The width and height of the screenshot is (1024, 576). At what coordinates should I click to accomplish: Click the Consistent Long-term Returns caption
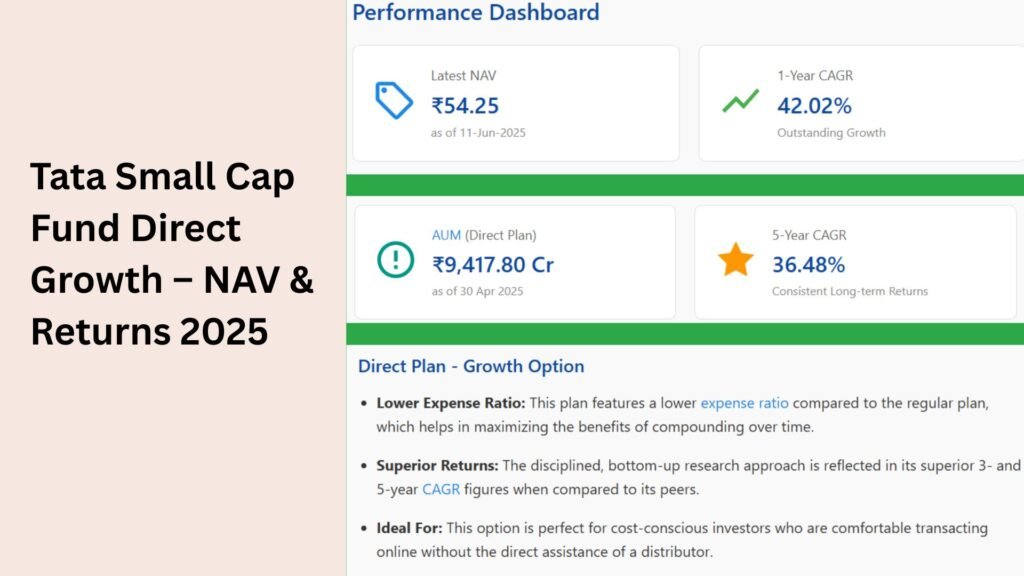coord(850,291)
